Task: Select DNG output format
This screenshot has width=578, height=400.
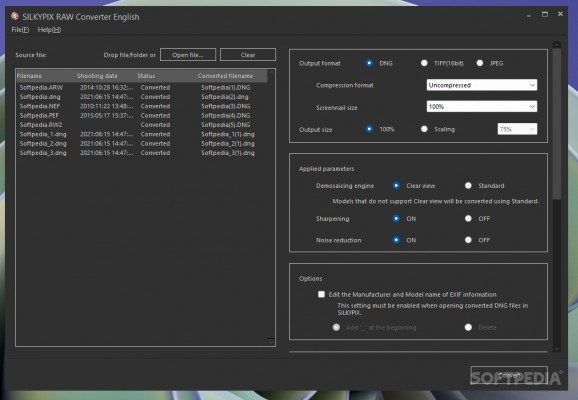Action: [369, 63]
